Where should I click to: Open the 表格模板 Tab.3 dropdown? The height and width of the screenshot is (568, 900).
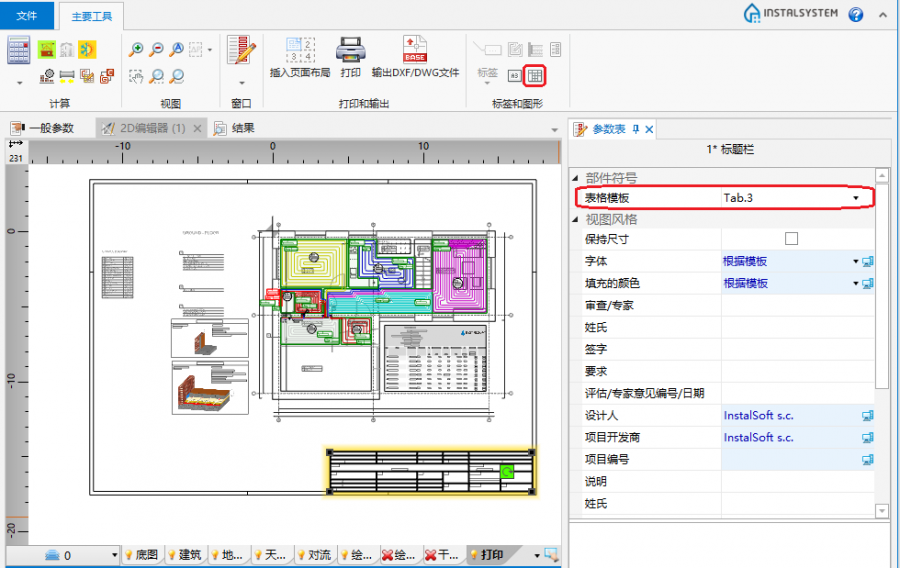click(x=856, y=198)
